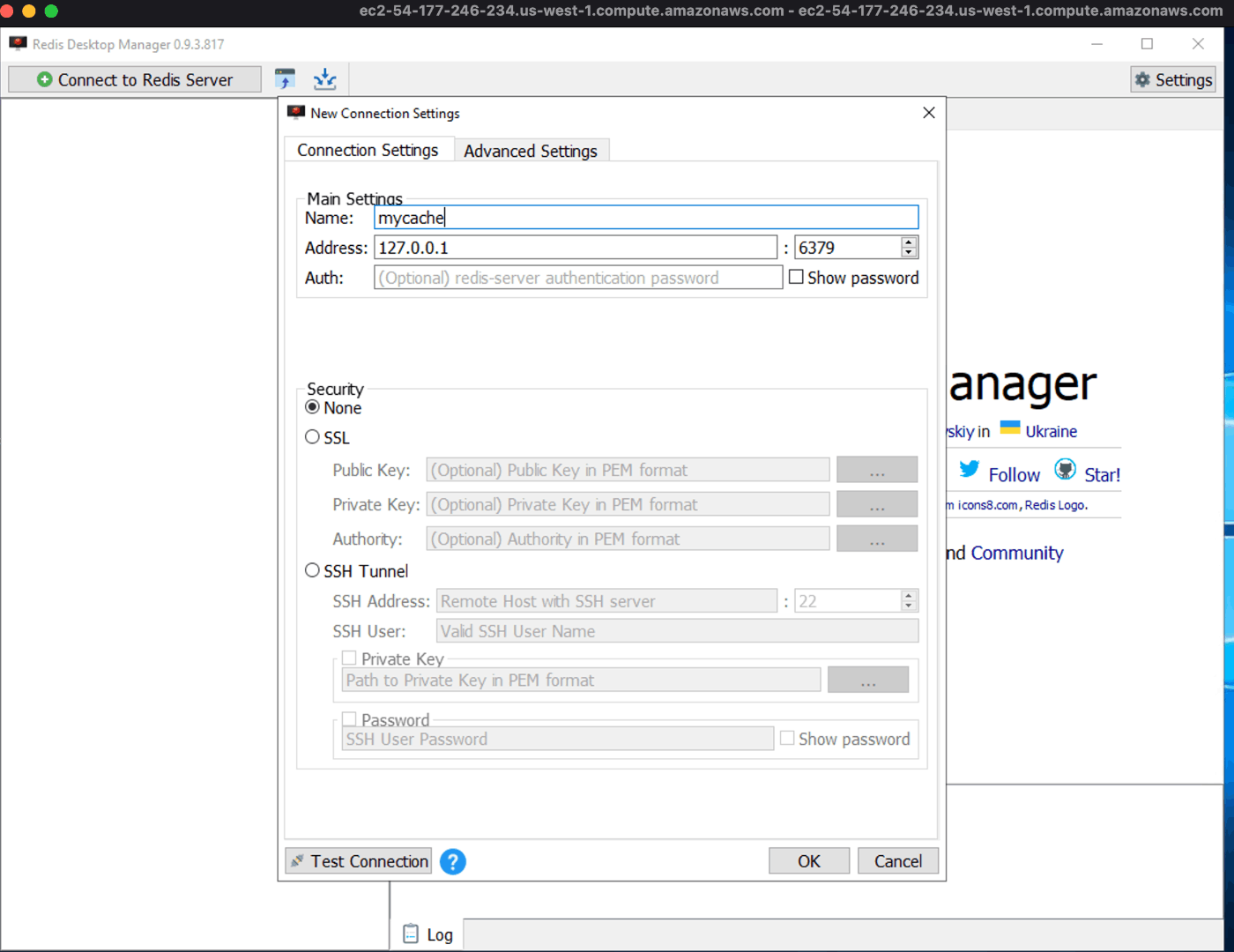This screenshot has width=1234, height=952.
Task: Click the Public Key PEM input field
Action: click(x=628, y=470)
